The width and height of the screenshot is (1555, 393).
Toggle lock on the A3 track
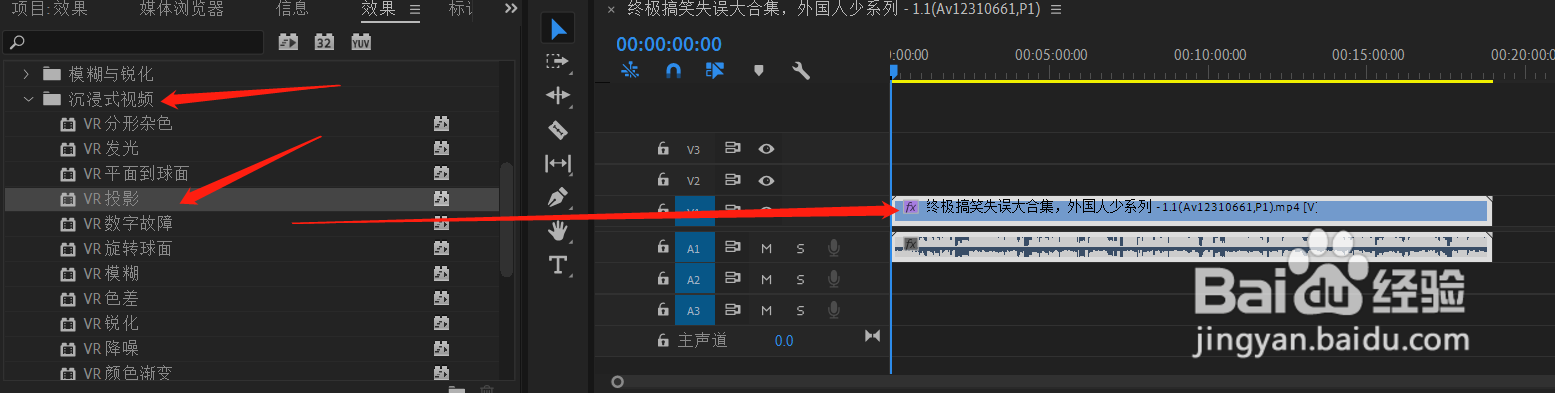(x=662, y=310)
